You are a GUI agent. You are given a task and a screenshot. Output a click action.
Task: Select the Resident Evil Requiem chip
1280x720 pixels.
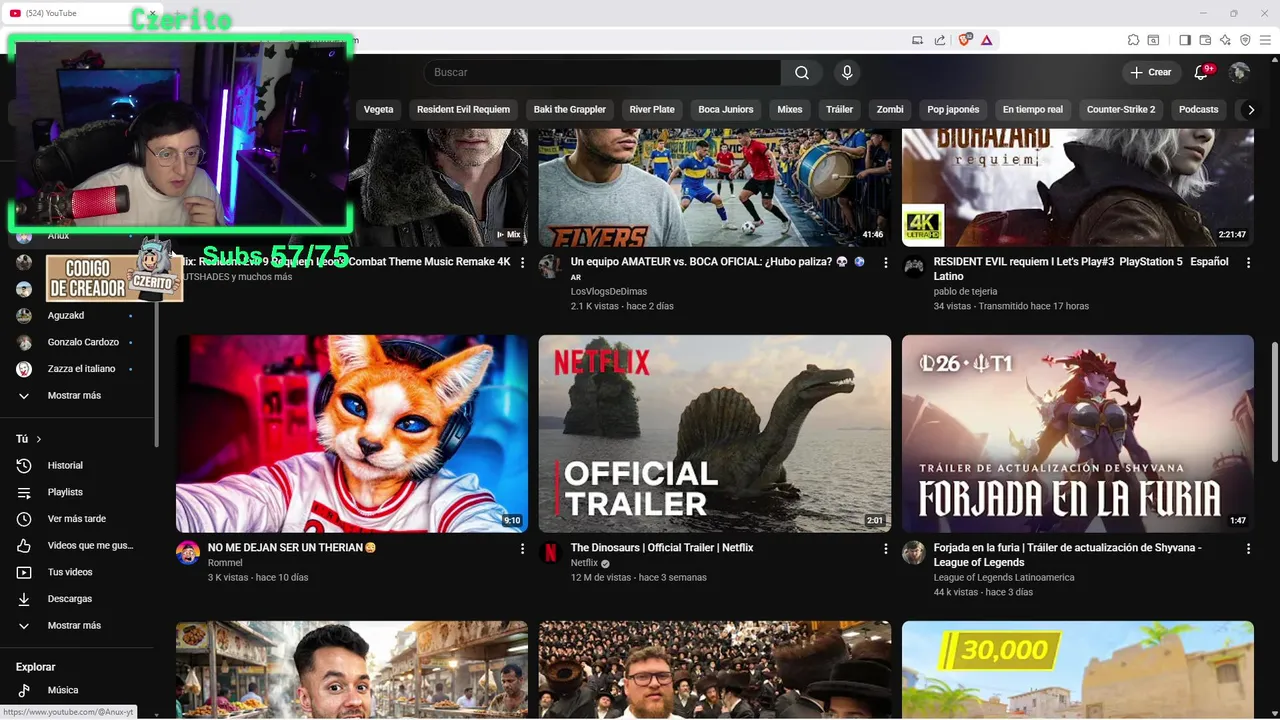click(463, 110)
